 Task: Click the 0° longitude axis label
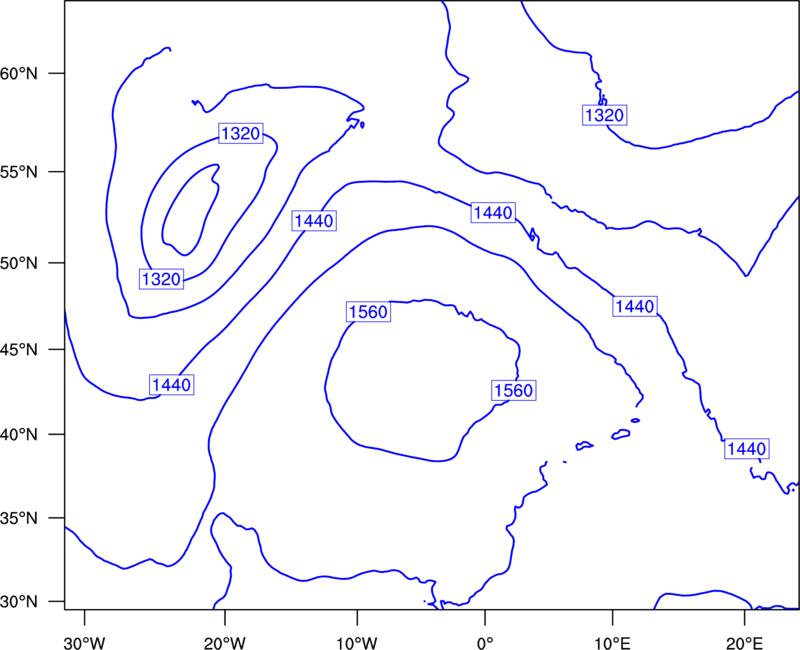coord(485,643)
